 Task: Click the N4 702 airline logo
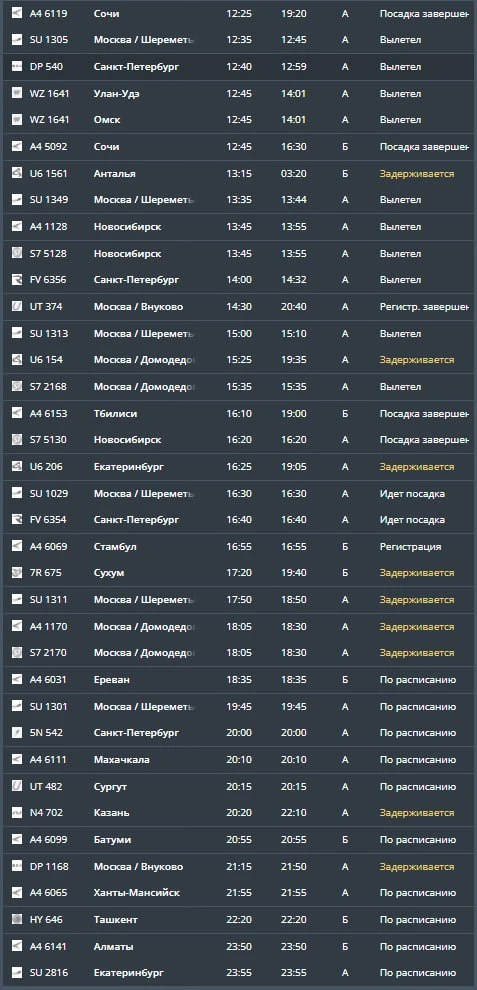pyautogui.click(x=17, y=813)
